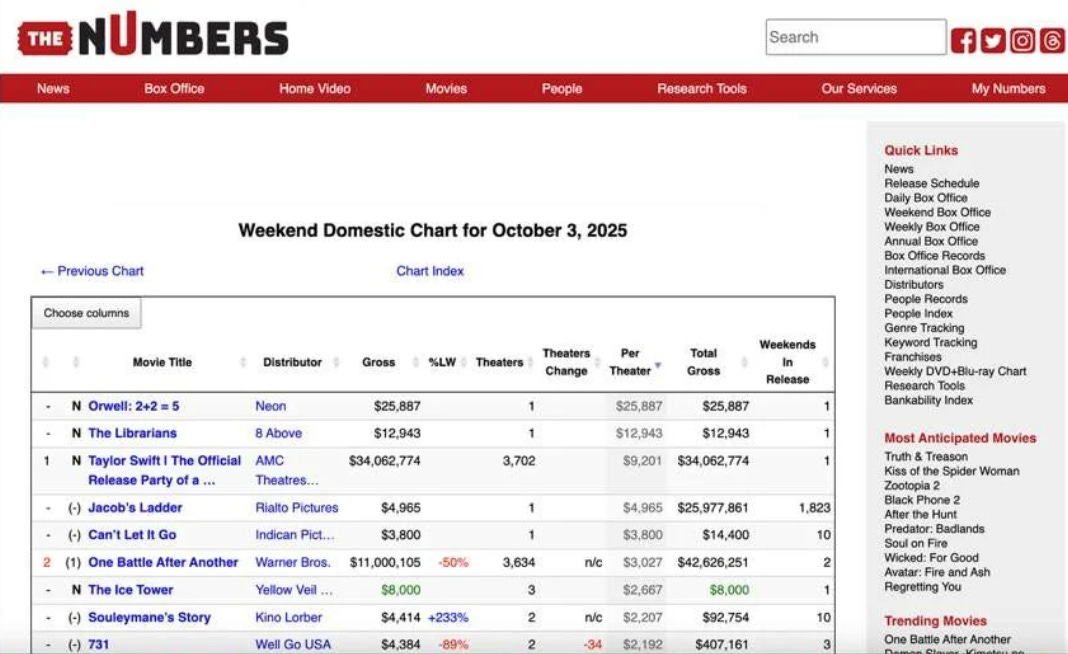This screenshot has height=654, width=1068.
Task: Click 1,823 weekends value for Jacob's Ladder
Action: coord(815,508)
